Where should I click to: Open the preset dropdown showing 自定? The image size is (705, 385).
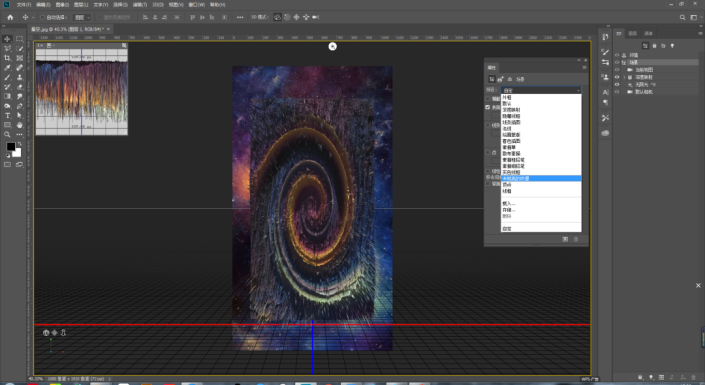pos(541,90)
